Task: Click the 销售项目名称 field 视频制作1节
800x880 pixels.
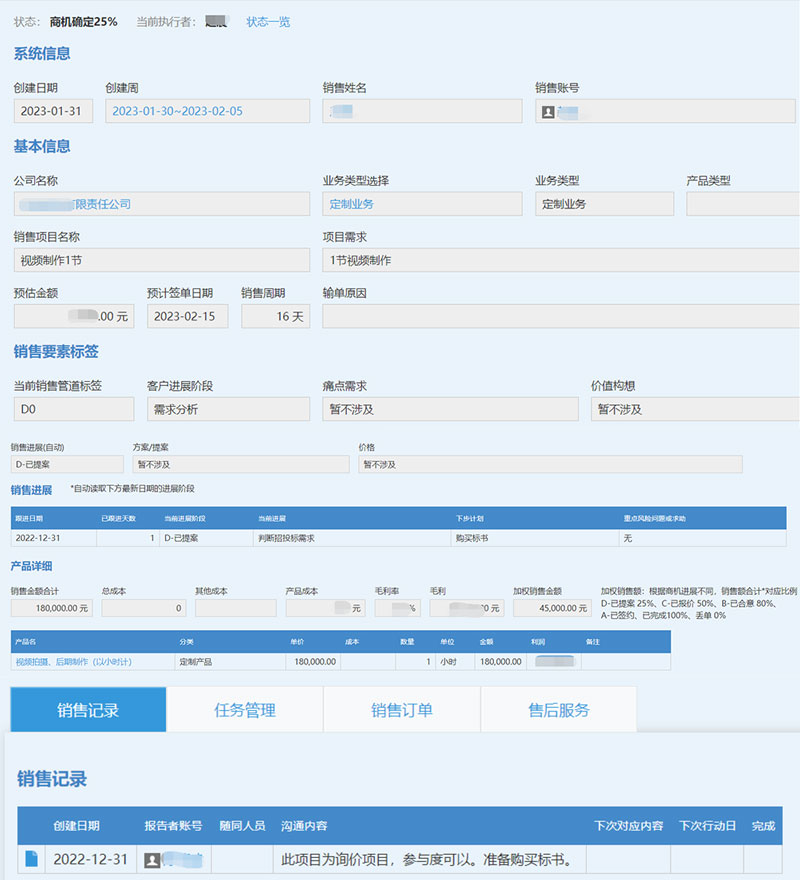Action: tap(161, 260)
